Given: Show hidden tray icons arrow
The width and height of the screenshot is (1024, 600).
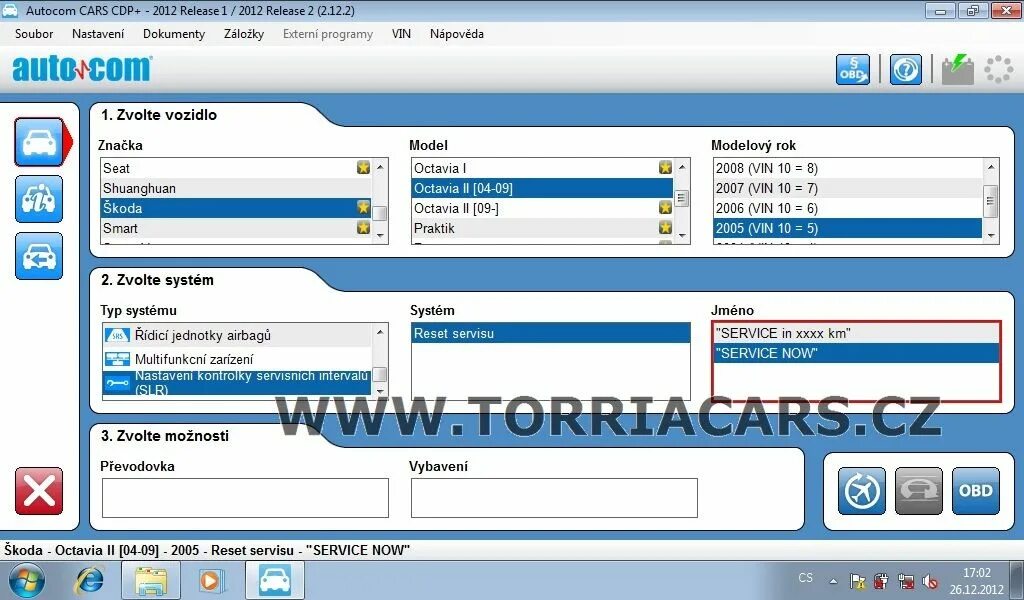Looking at the screenshot, I should [833, 580].
